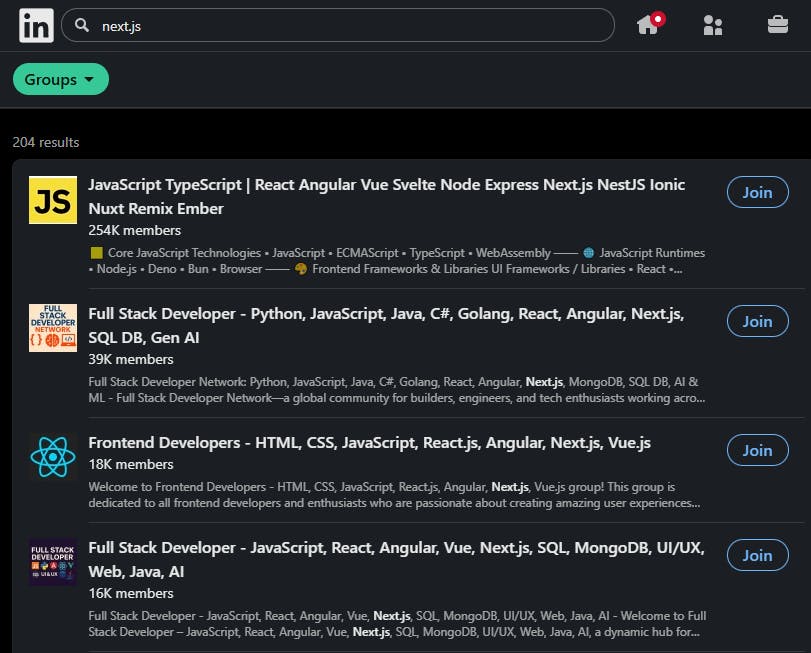Join the JavaScript TypeScript group

coord(757,192)
